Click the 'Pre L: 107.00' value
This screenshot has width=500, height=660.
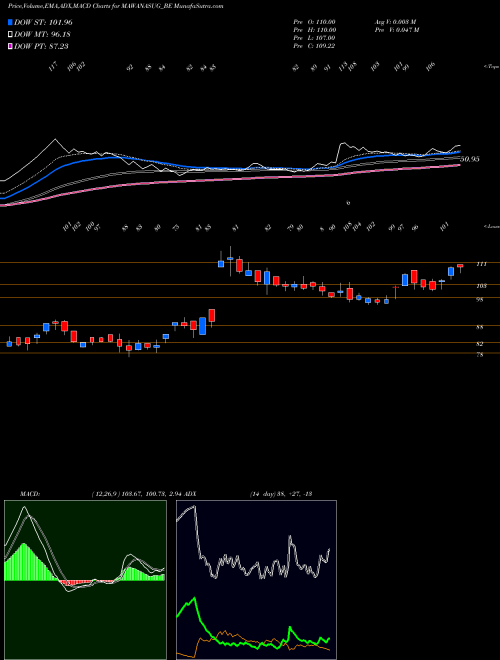(x=314, y=38)
